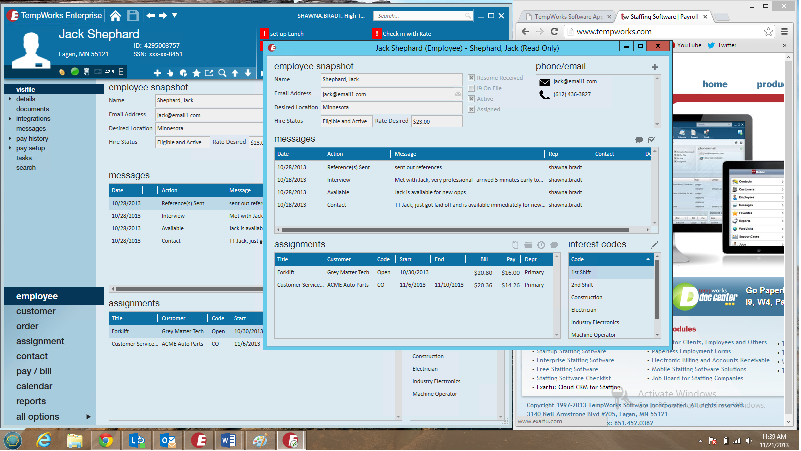Screen dimensions: 801x451
Task: Click the envelope icon beside jack@email1.com
Action: tap(545, 82)
